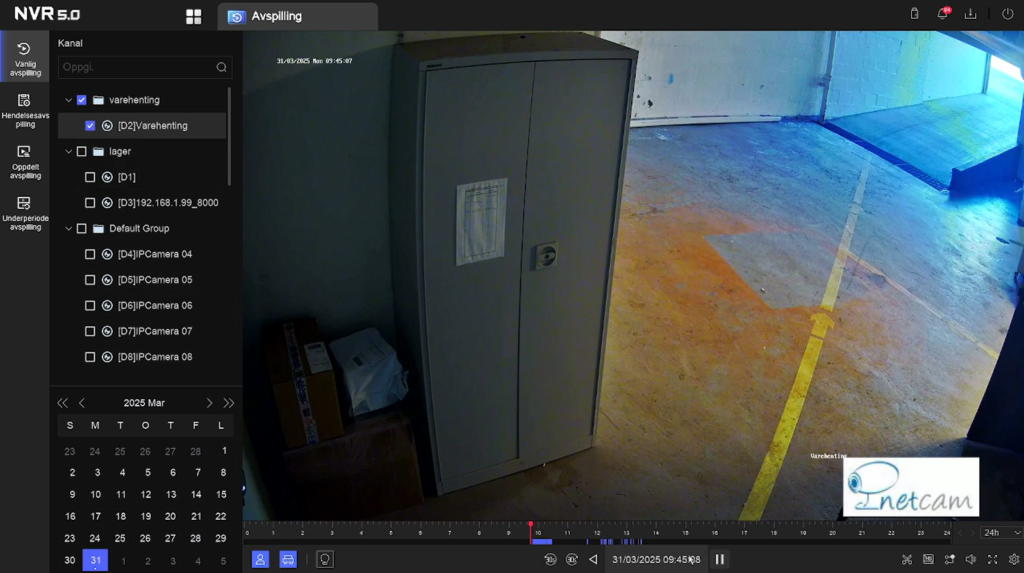Mute audio with the speaker icon
This screenshot has width=1024, height=573.
[x=971, y=559]
